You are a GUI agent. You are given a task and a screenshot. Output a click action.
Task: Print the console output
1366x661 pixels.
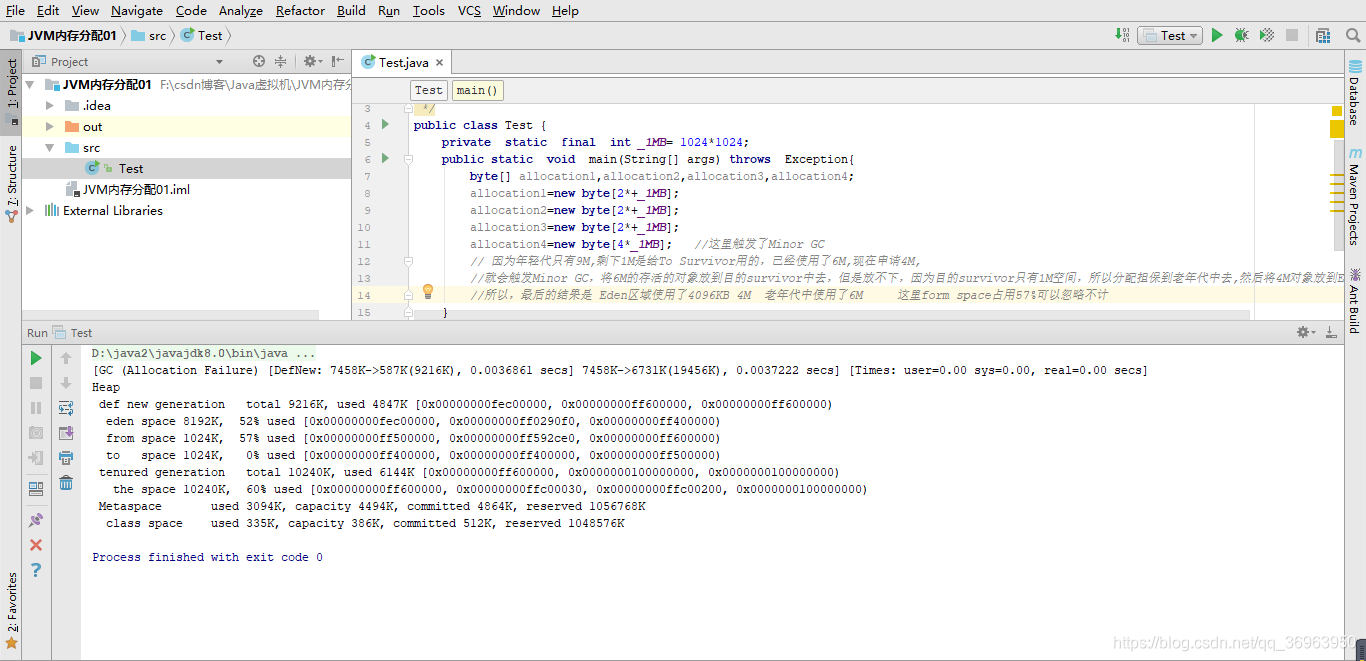[x=66, y=458]
